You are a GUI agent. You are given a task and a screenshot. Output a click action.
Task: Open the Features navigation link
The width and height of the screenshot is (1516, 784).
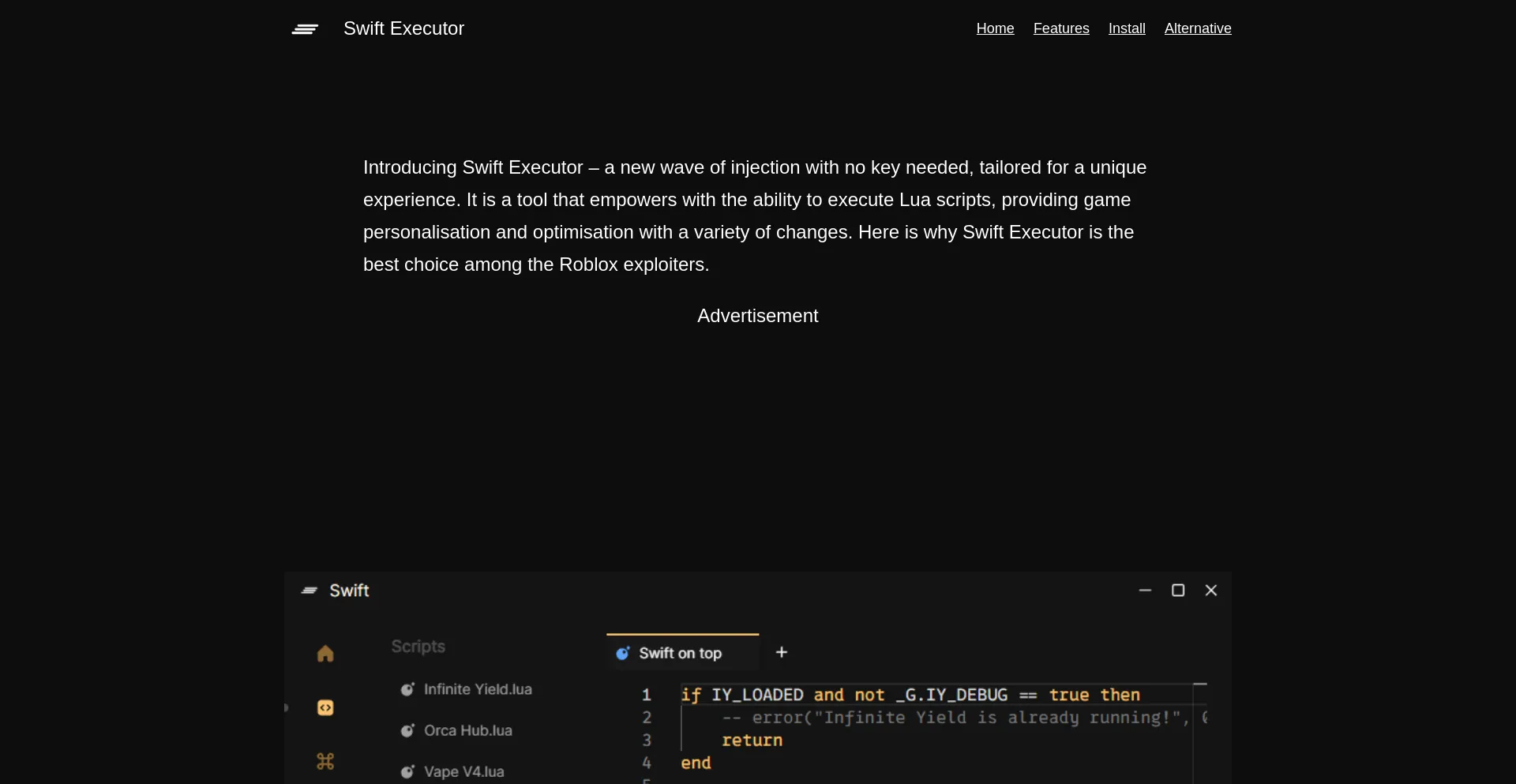click(1061, 28)
